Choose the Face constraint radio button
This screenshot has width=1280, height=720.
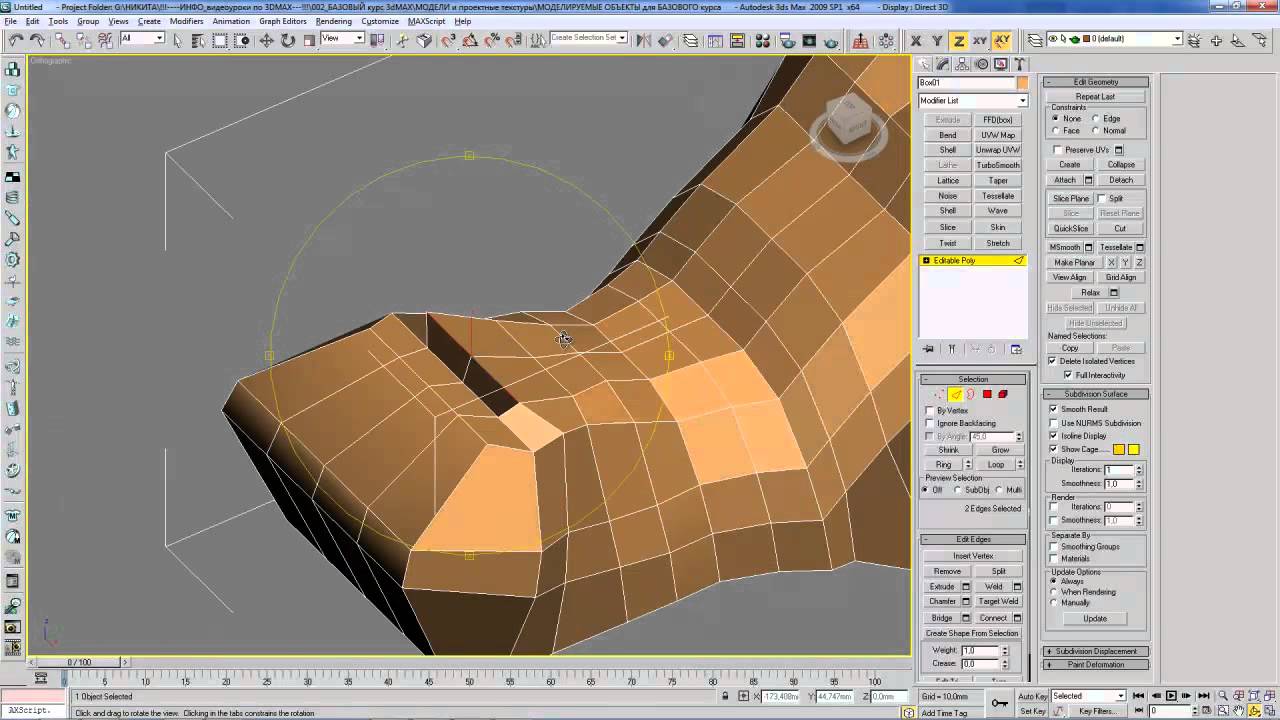point(1055,131)
